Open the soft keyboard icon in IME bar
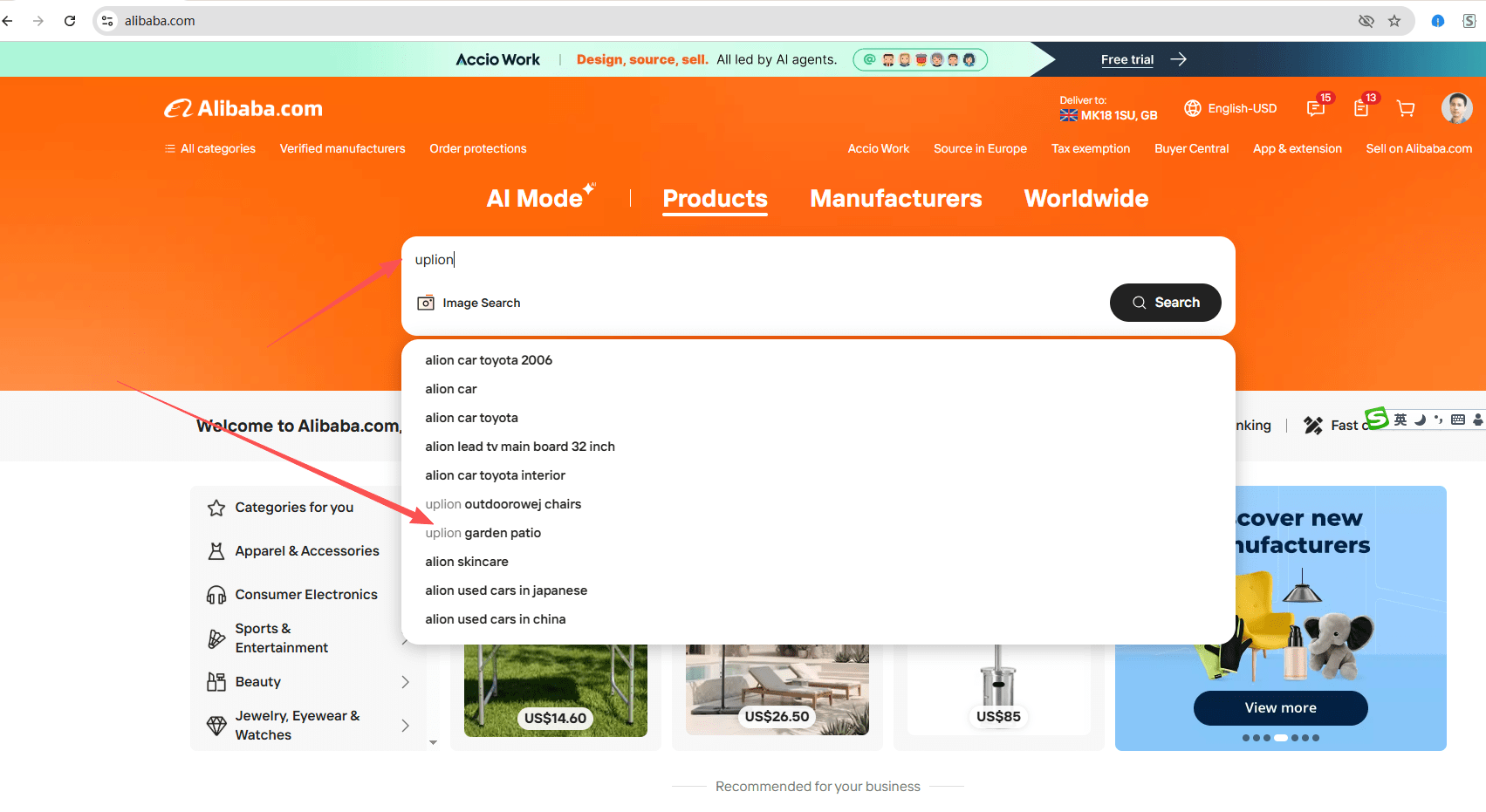This screenshot has width=1486, height=812. point(1458,420)
